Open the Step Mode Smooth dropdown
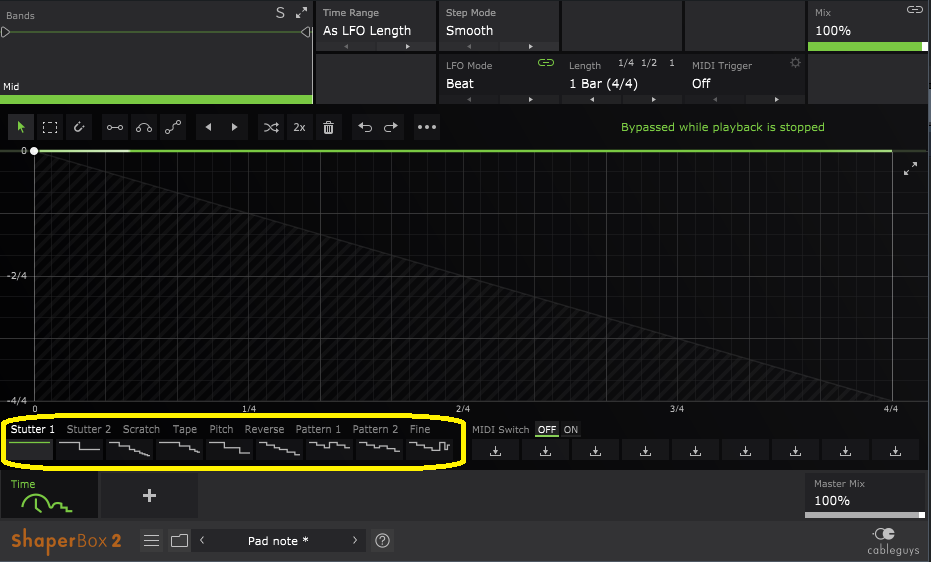This screenshot has height=562, width=931. (x=469, y=31)
